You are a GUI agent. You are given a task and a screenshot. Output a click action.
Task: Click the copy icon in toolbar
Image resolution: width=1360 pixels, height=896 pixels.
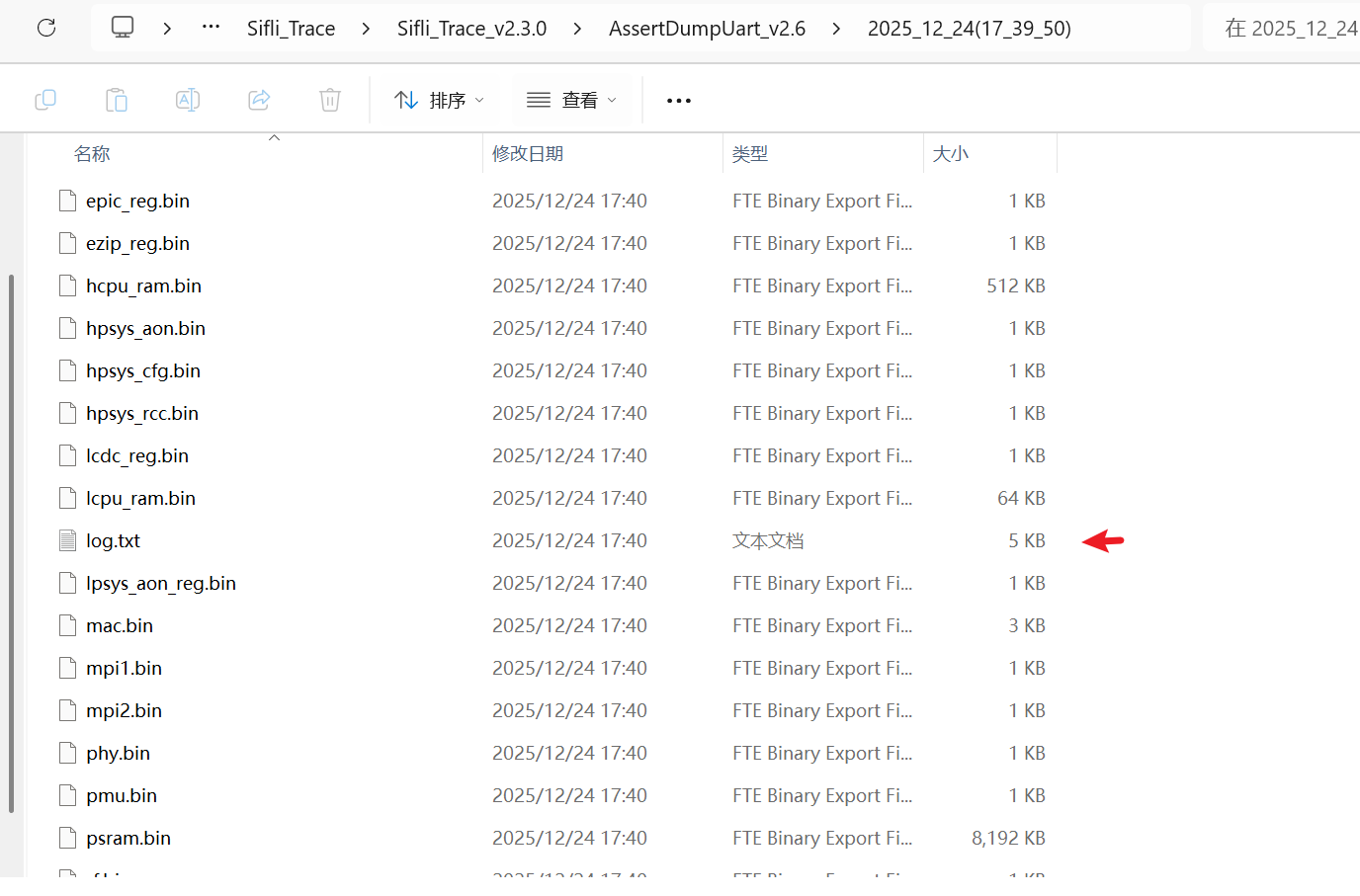coord(45,100)
